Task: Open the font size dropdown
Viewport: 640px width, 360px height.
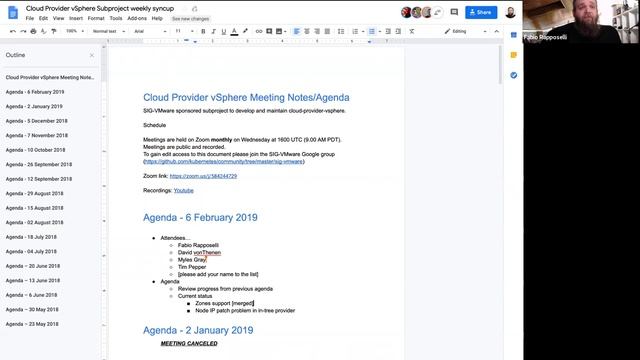Action: pyautogui.click(x=184, y=31)
